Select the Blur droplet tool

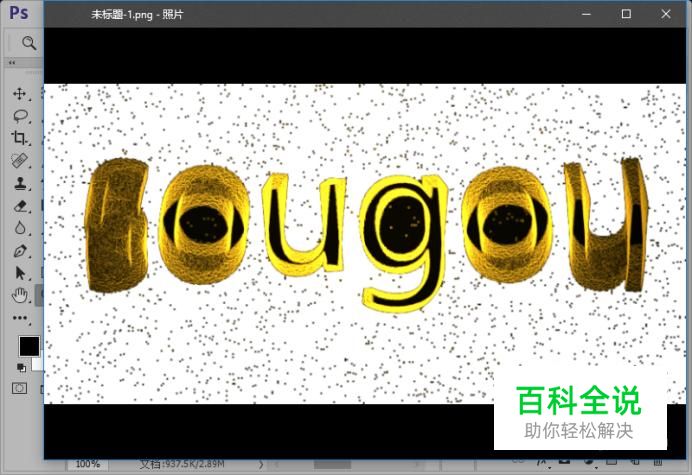click(x=20, y=228)
